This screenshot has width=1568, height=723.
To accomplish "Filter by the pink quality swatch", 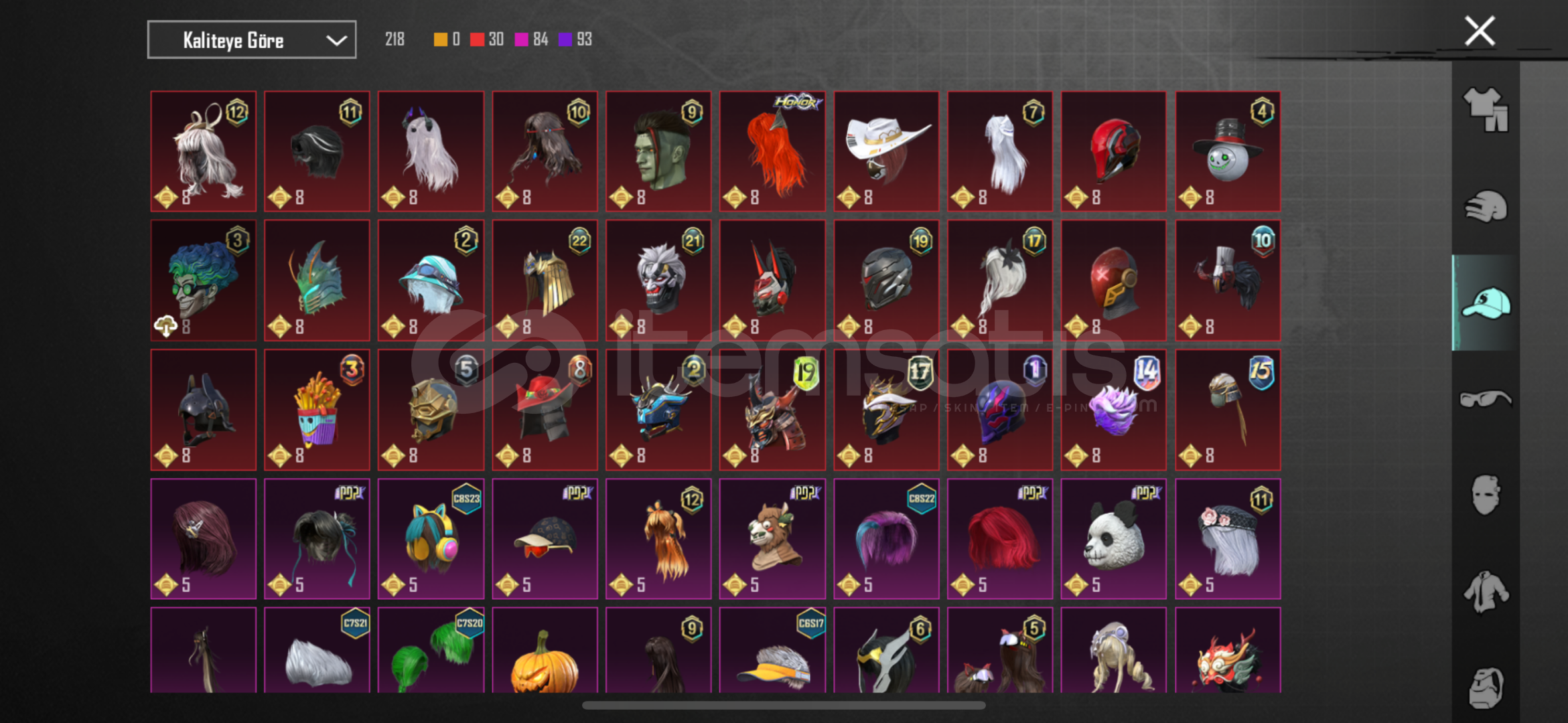I will point(521,39).
